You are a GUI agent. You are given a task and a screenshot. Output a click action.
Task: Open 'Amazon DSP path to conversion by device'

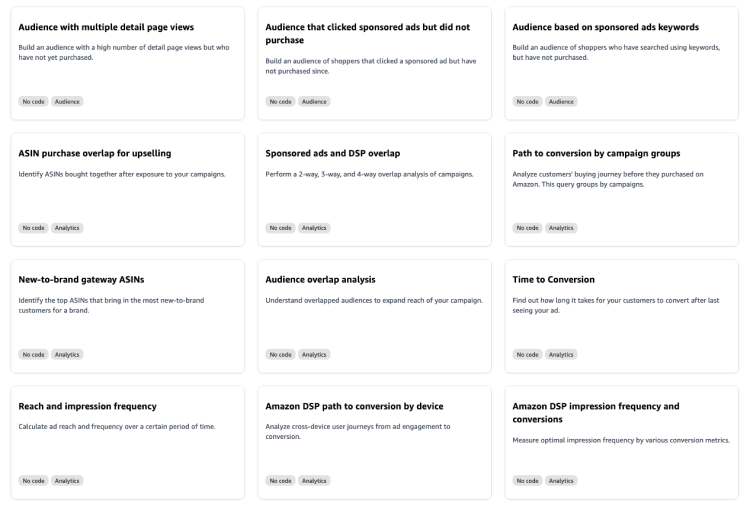(x=354, y=406)
